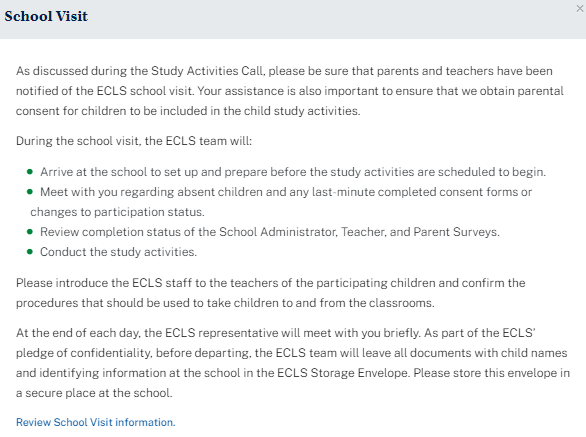The image size is (586, 437).
Task: Click the changes to participation status line
Action: (117, 212)
